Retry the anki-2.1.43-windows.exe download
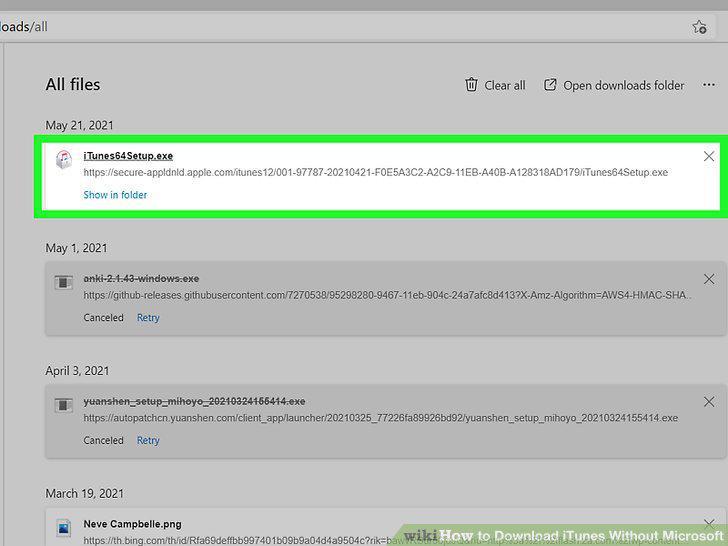 pyautogui.click(x=148, y=318)
